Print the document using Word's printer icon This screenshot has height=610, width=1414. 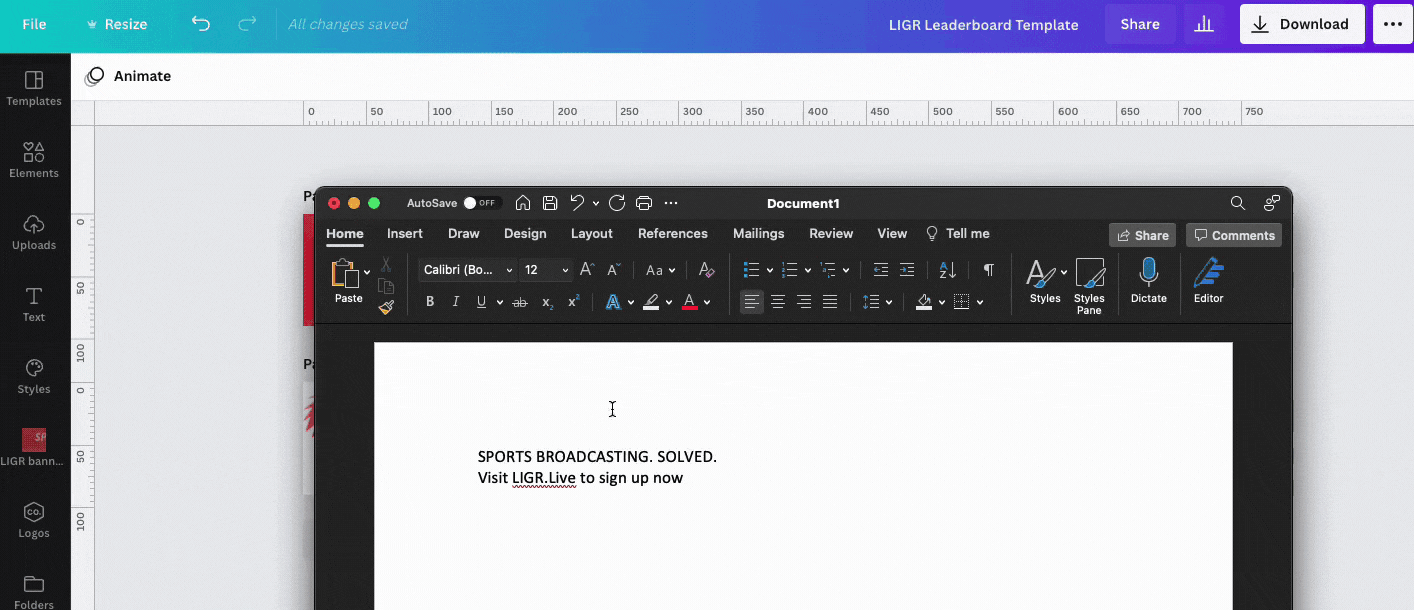644,203
